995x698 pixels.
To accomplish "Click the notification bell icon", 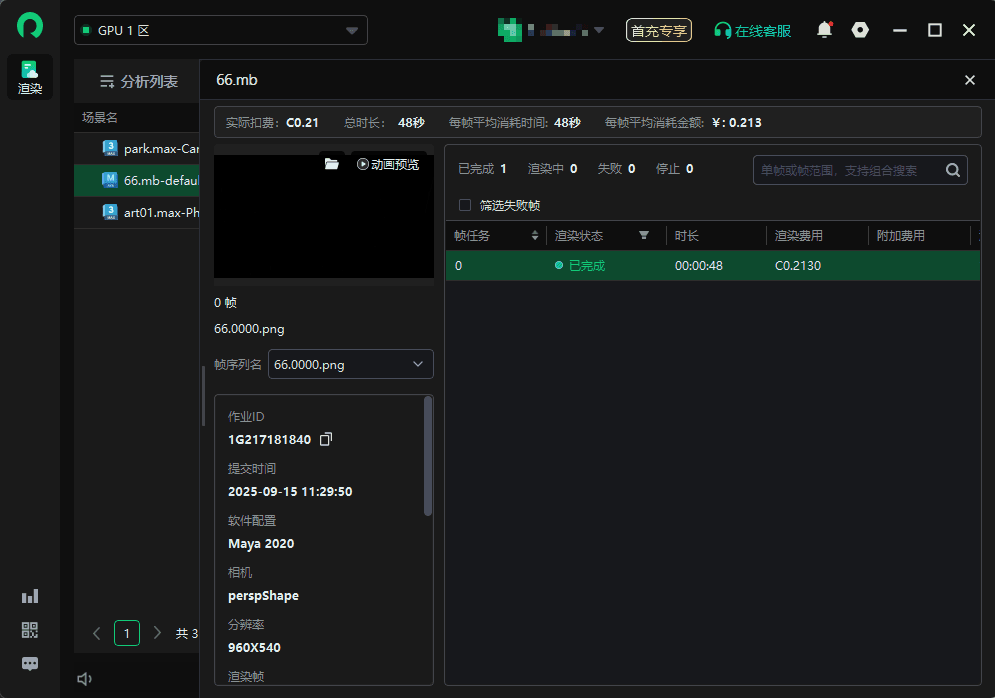I will point(824,30).
